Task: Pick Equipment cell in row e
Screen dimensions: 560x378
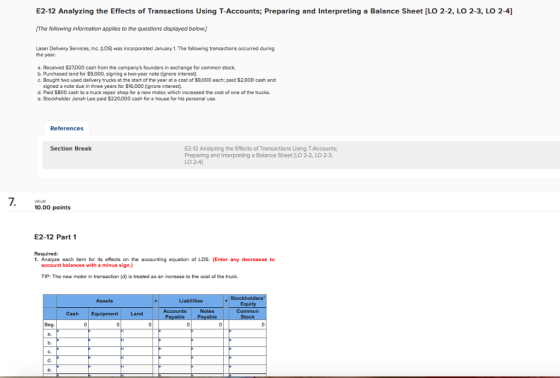Action: (105, 369)
